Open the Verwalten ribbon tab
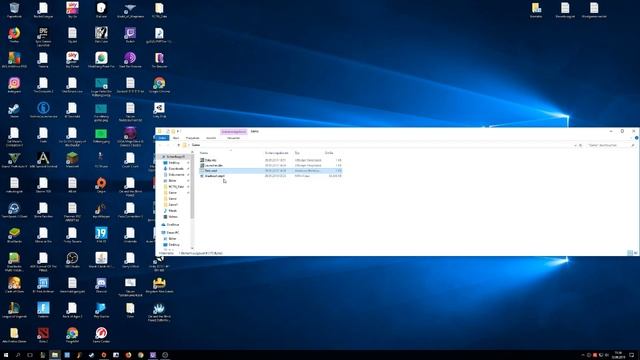640x360 pixels. 233,138
